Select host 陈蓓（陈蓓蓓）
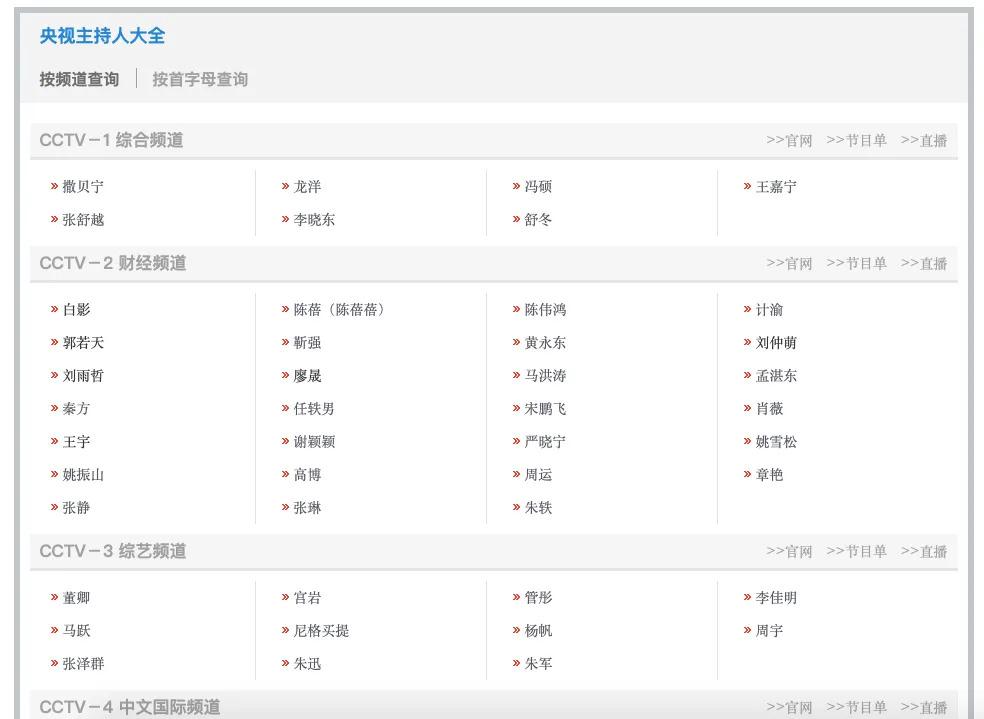 click(339, 309)
